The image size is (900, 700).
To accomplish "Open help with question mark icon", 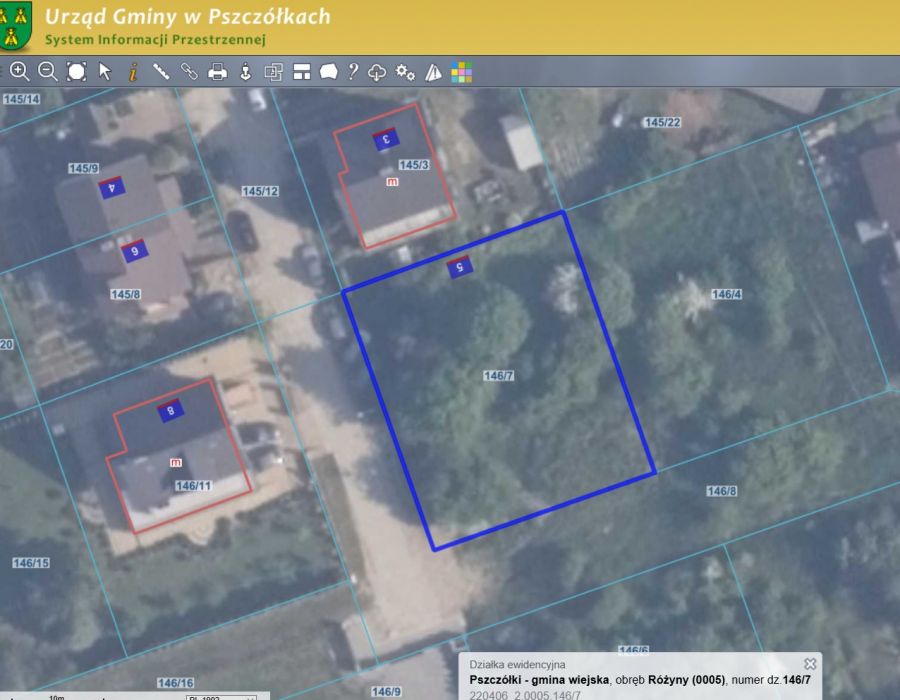I will pyautogui.click(x=353, y=71).
